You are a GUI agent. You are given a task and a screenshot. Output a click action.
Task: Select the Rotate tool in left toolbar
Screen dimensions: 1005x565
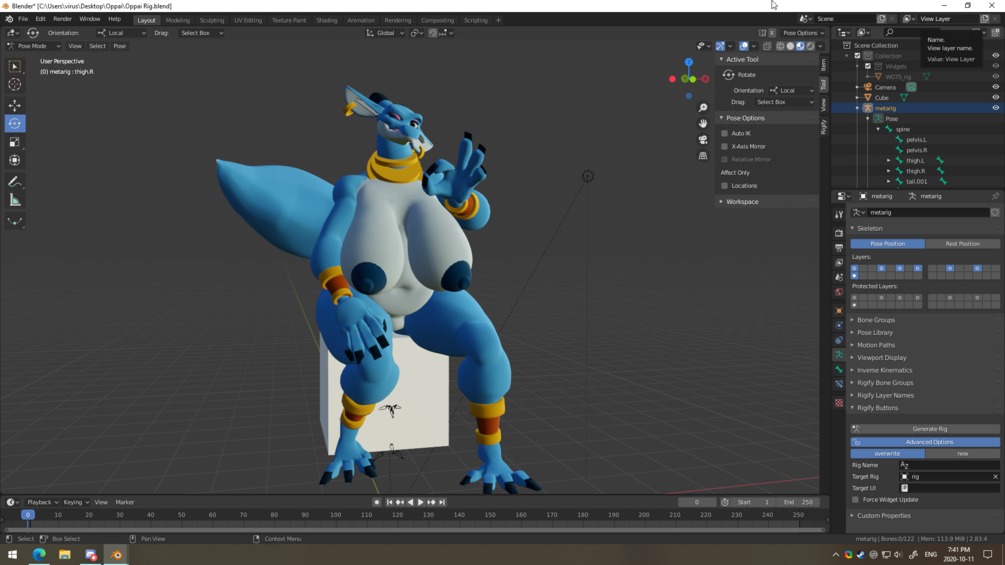[x=15, y=124]
